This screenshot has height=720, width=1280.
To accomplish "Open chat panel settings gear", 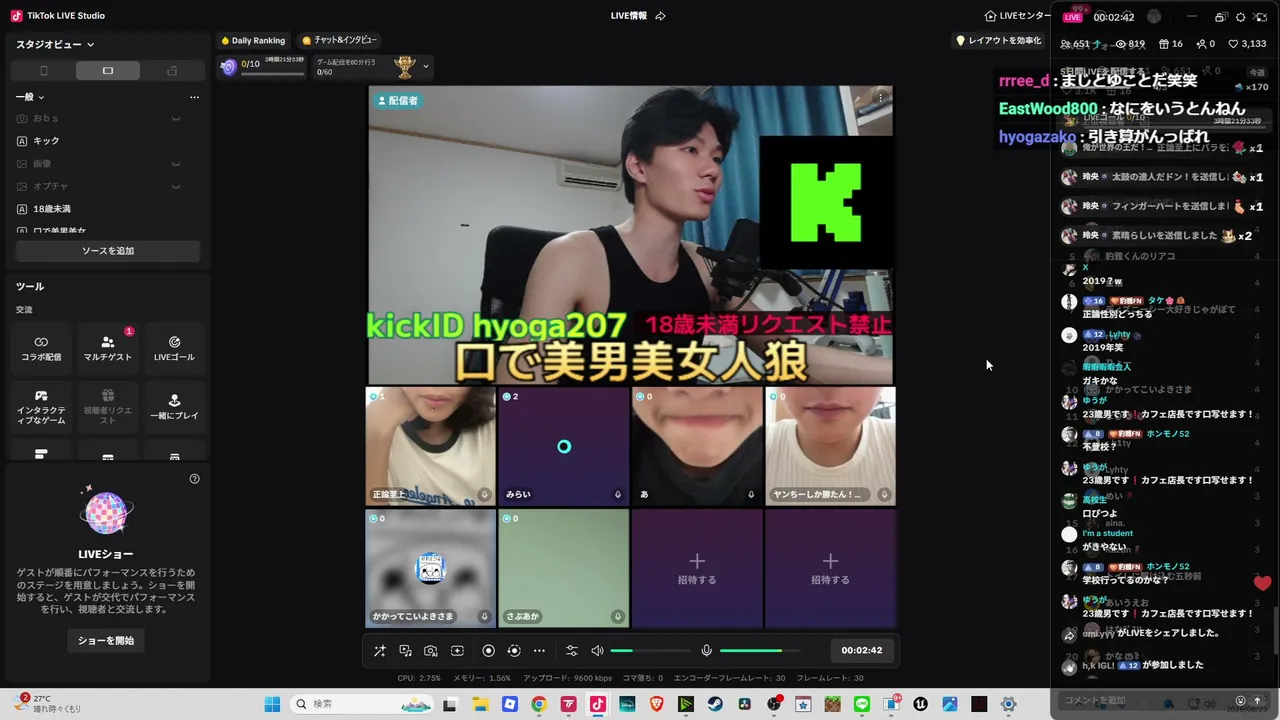I will [x=1241, y=17].
